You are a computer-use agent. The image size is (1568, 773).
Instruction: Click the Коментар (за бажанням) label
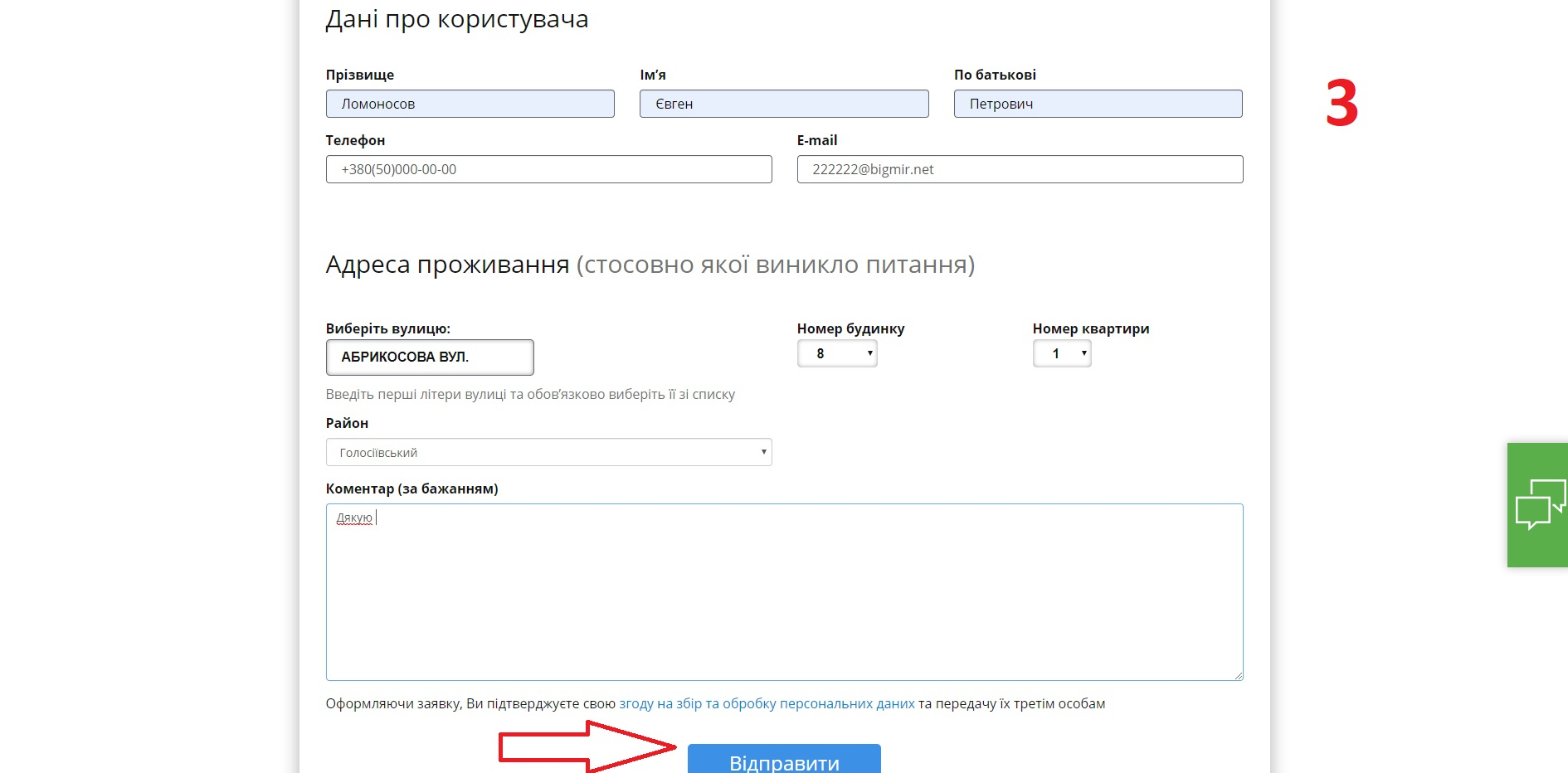pos(411,489)
